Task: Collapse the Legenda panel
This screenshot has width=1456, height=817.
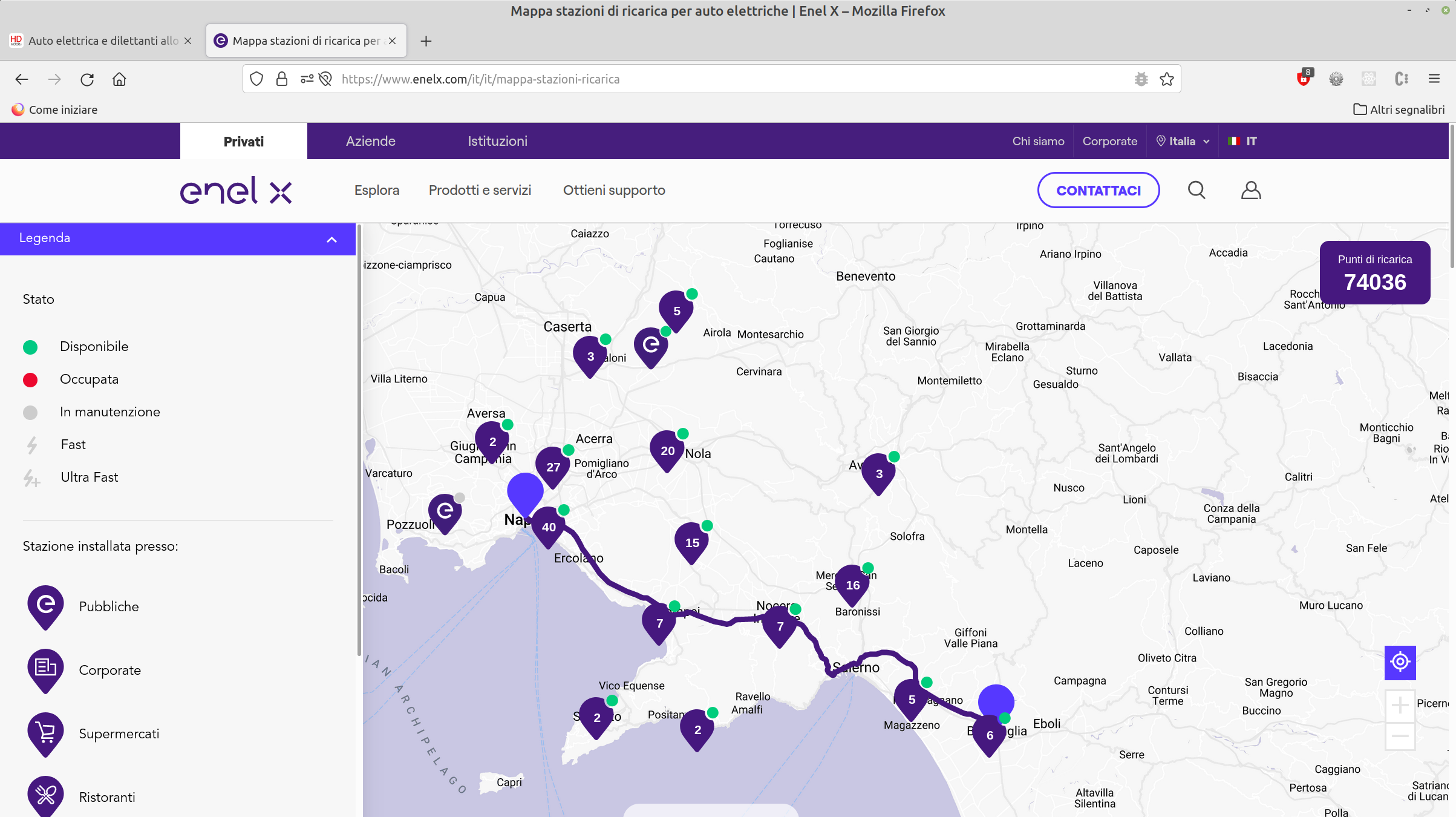Action: click(x=331, y=240)
